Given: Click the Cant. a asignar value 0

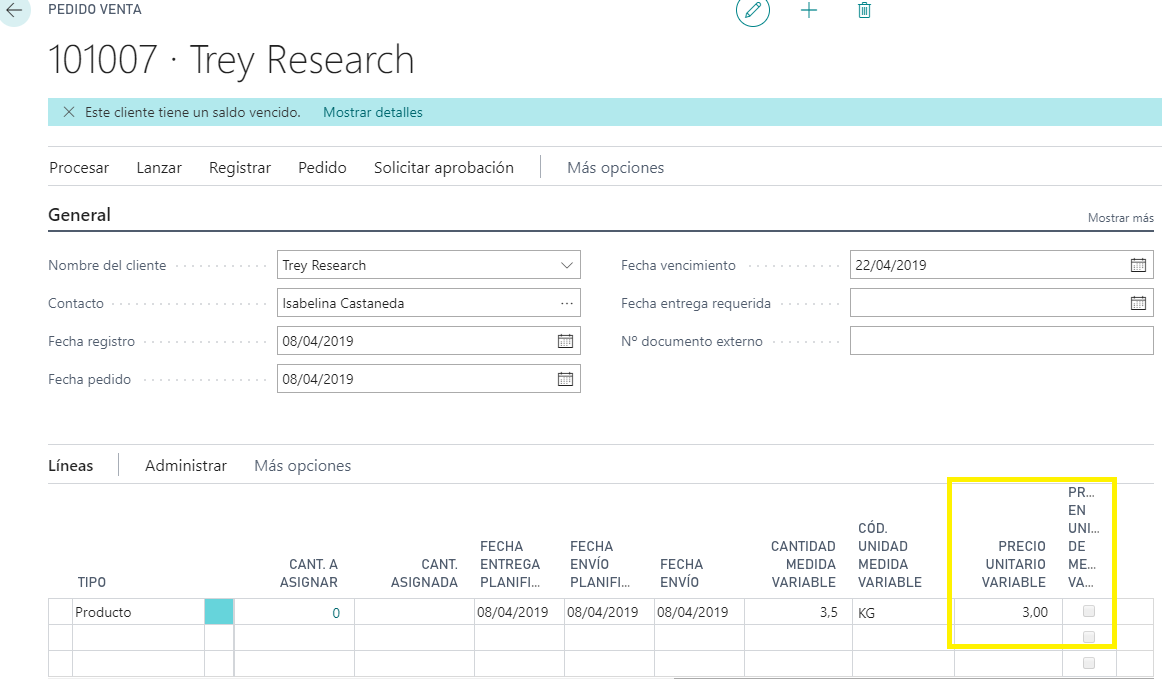Looking at the screenshot, I should pos(336,613).
